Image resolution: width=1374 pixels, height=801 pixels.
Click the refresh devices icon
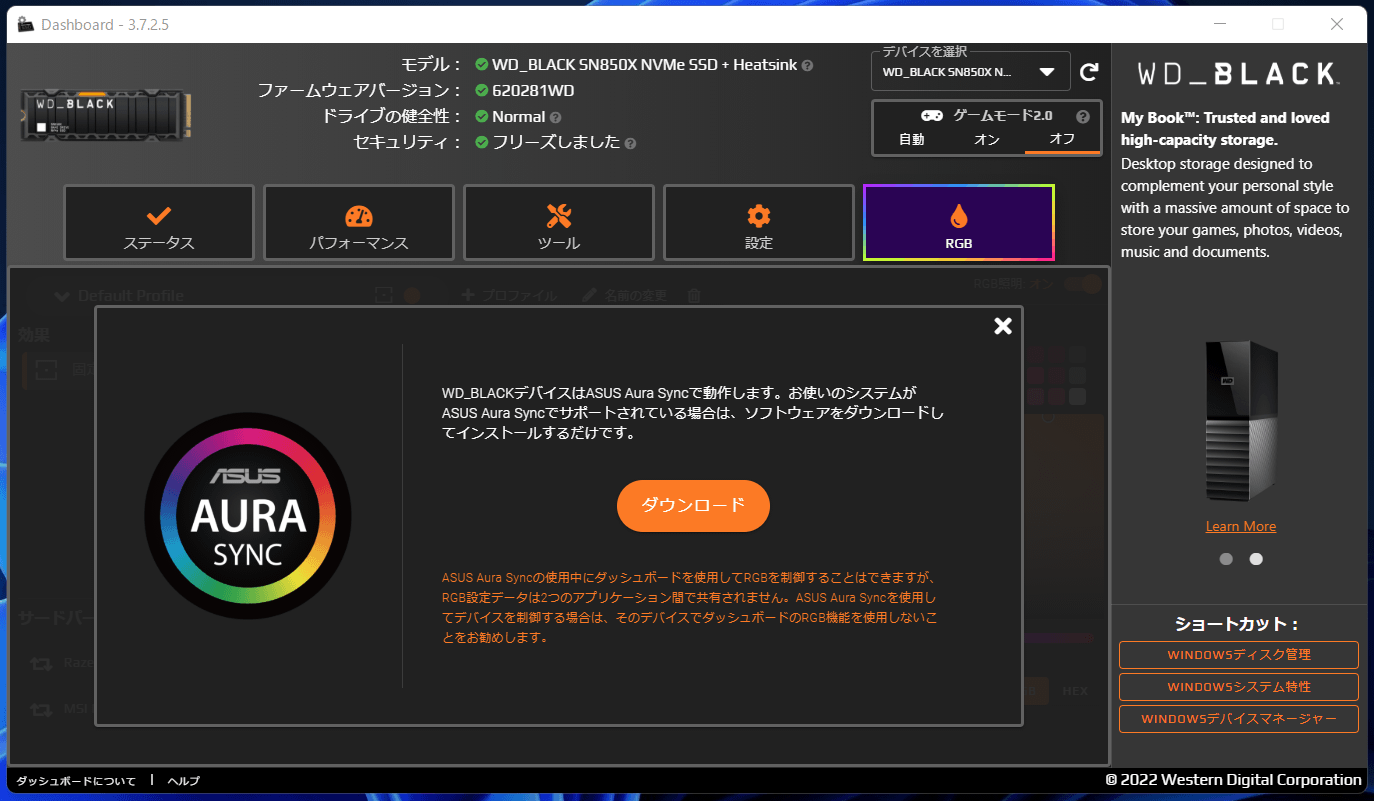click(x=1089, y=72)
